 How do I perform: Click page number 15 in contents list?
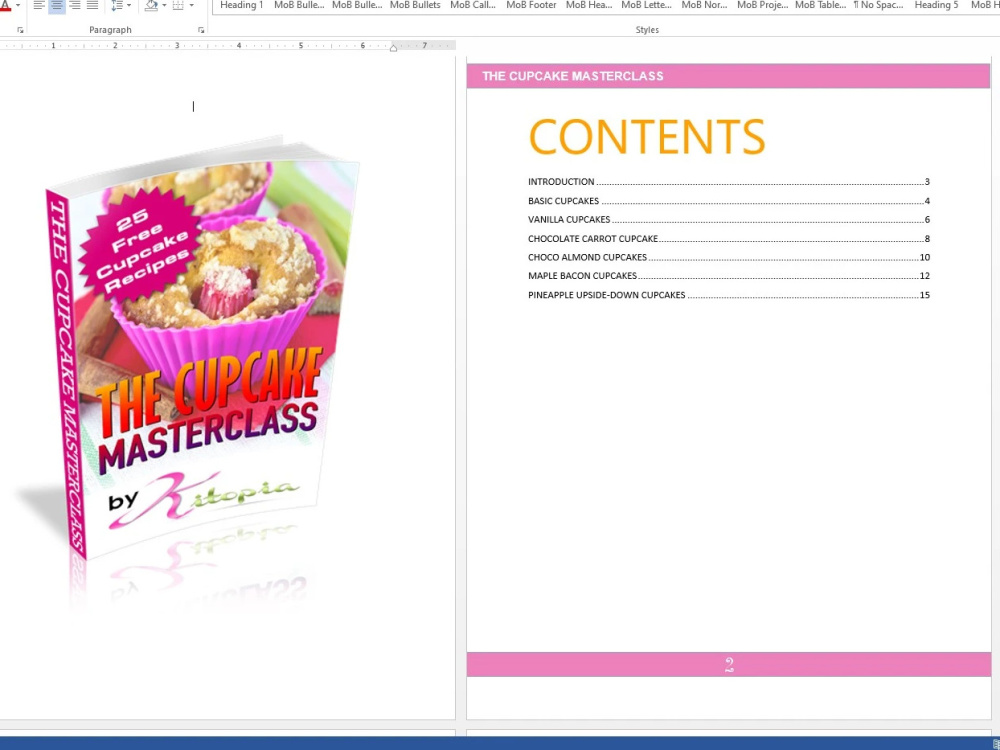click(924, 295)
